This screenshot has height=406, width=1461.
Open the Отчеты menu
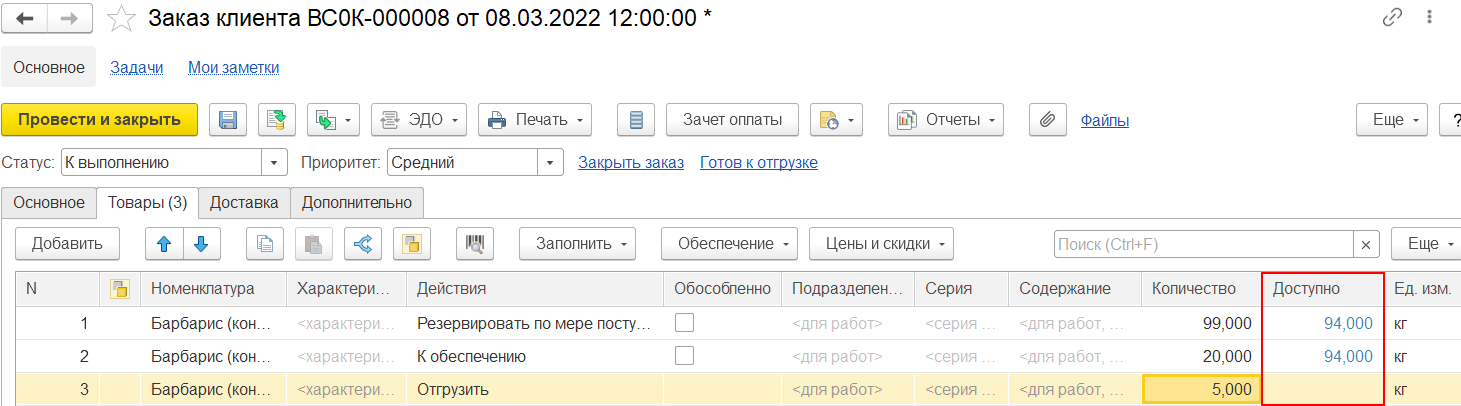tap(945, 120)
